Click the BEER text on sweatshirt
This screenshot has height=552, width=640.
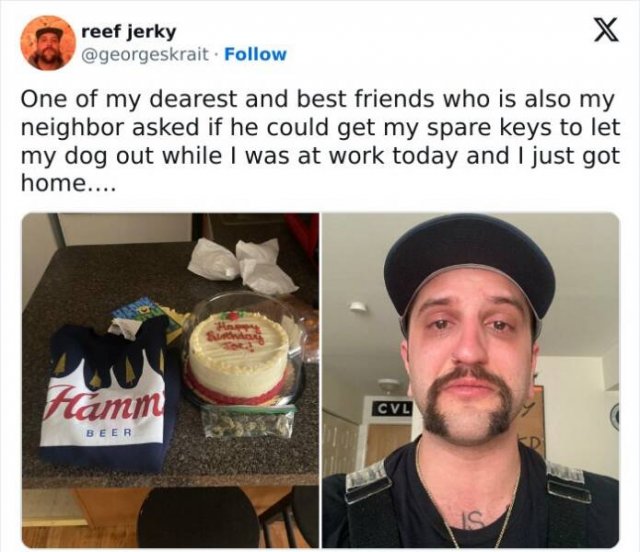(109, 432)
